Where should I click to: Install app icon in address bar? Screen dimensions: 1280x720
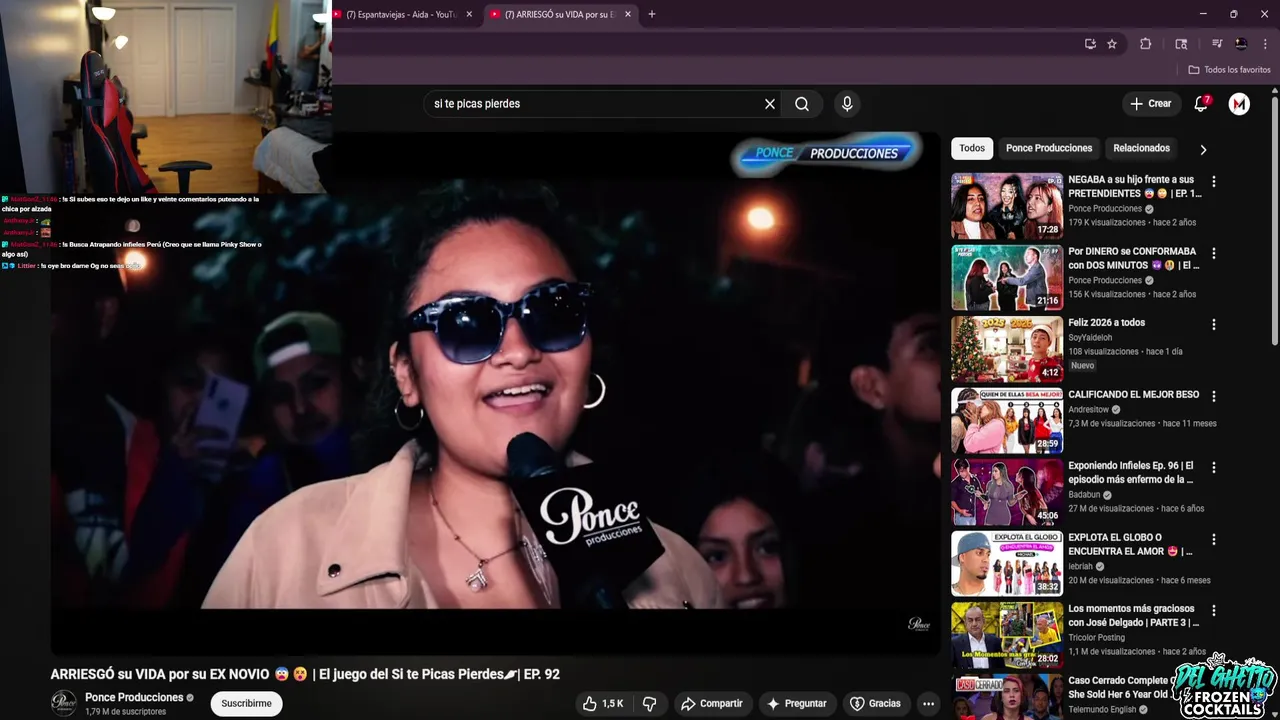[1090, 44]
